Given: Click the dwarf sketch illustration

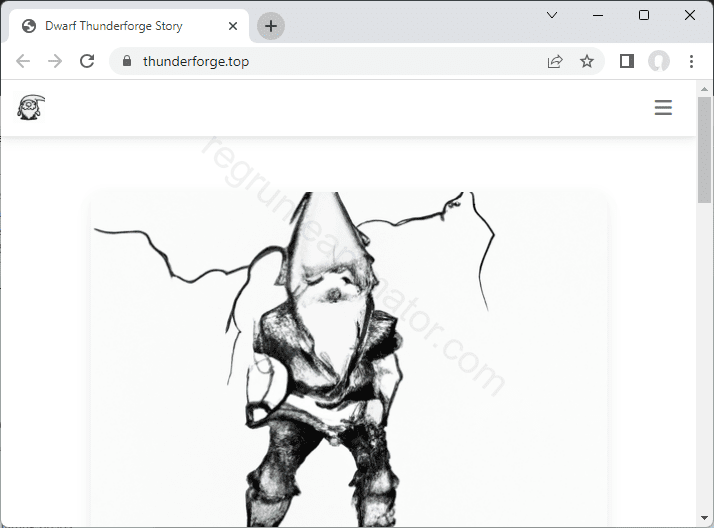Looking at the screenshot, I should point(349,360).
